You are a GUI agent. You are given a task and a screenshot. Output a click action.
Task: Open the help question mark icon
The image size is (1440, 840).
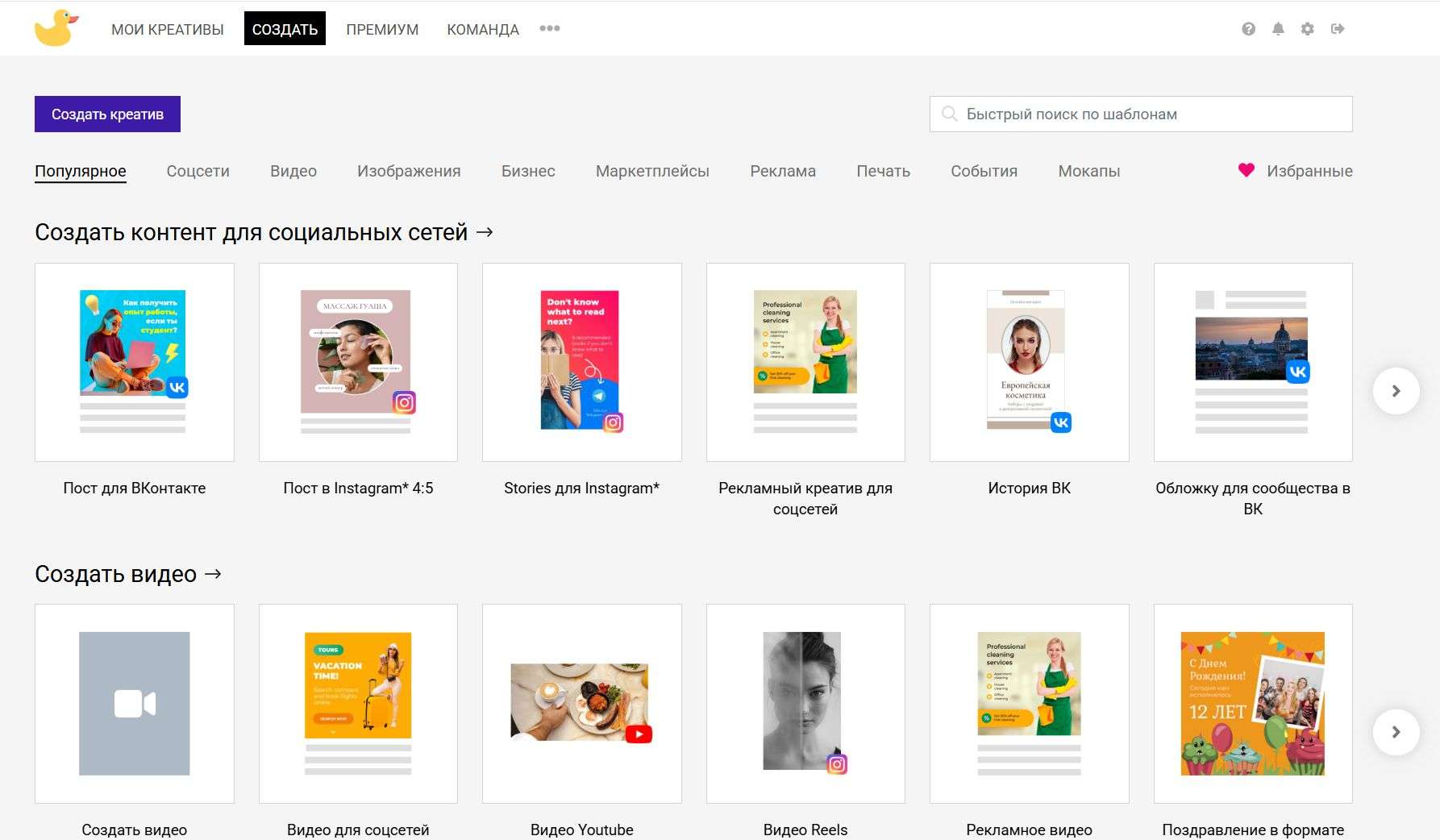pos(1248,29)
